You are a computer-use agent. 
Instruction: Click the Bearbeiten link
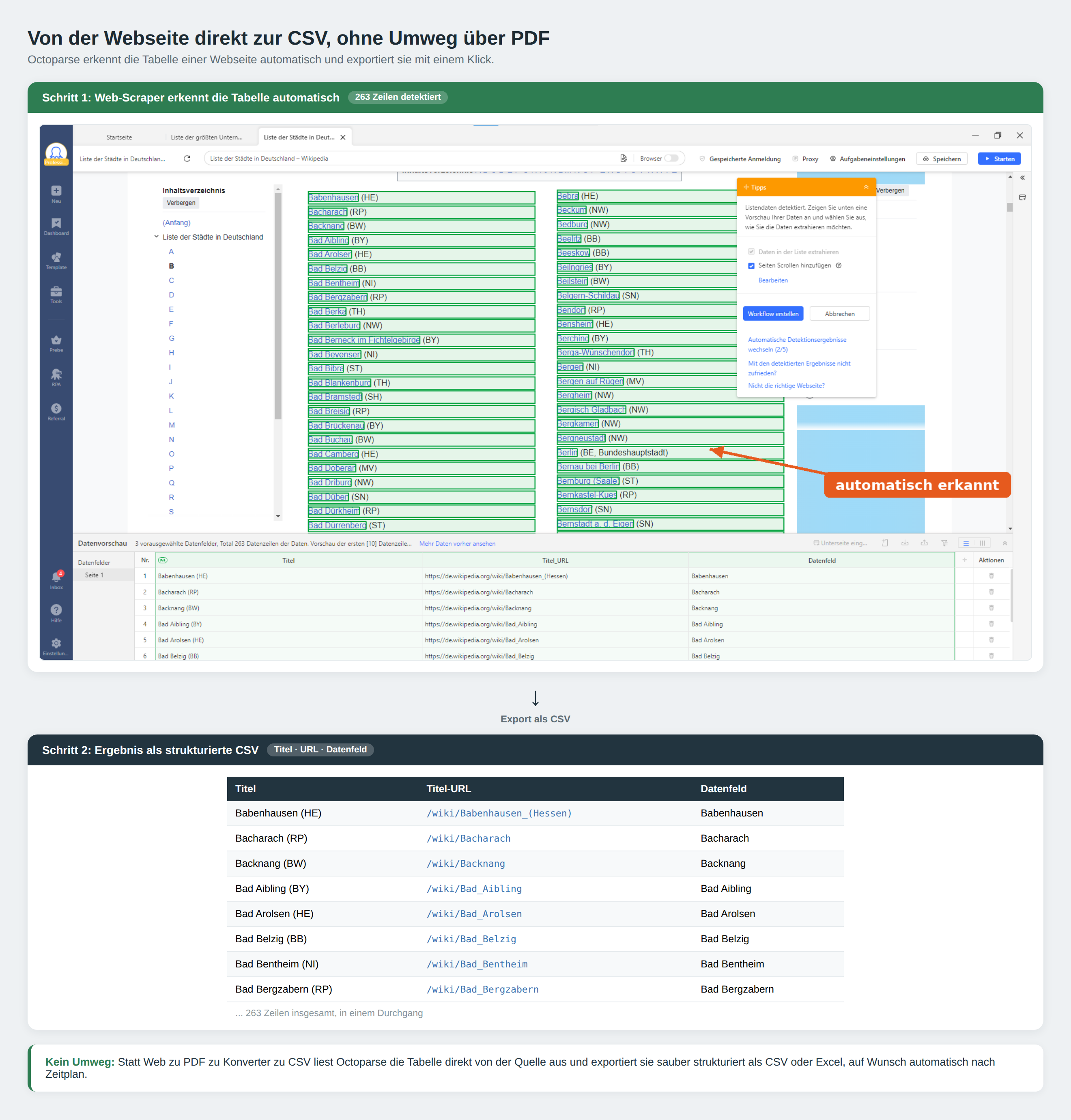point(773,280)
